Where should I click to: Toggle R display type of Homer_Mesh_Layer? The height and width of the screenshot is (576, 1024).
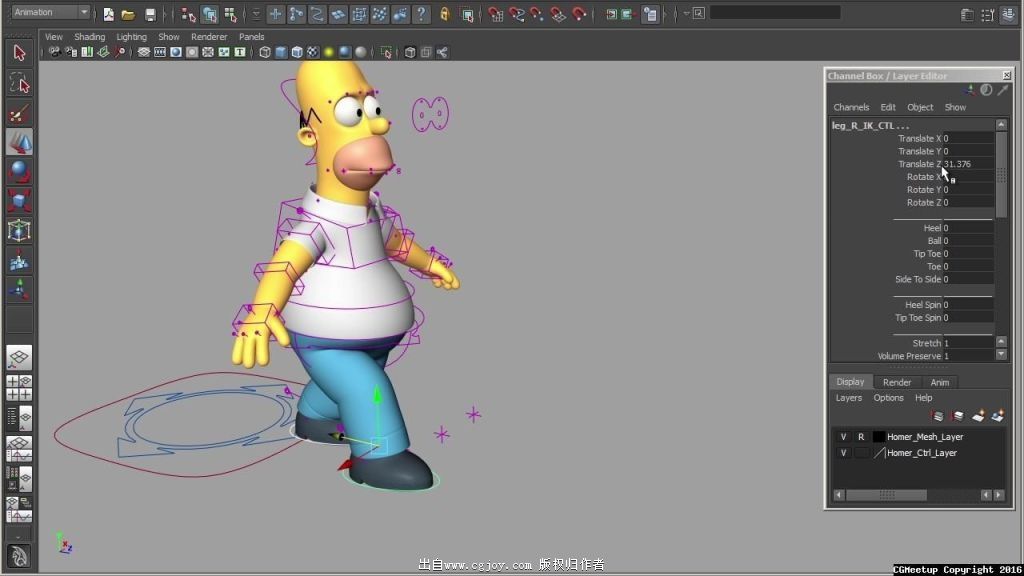(861, 437)
